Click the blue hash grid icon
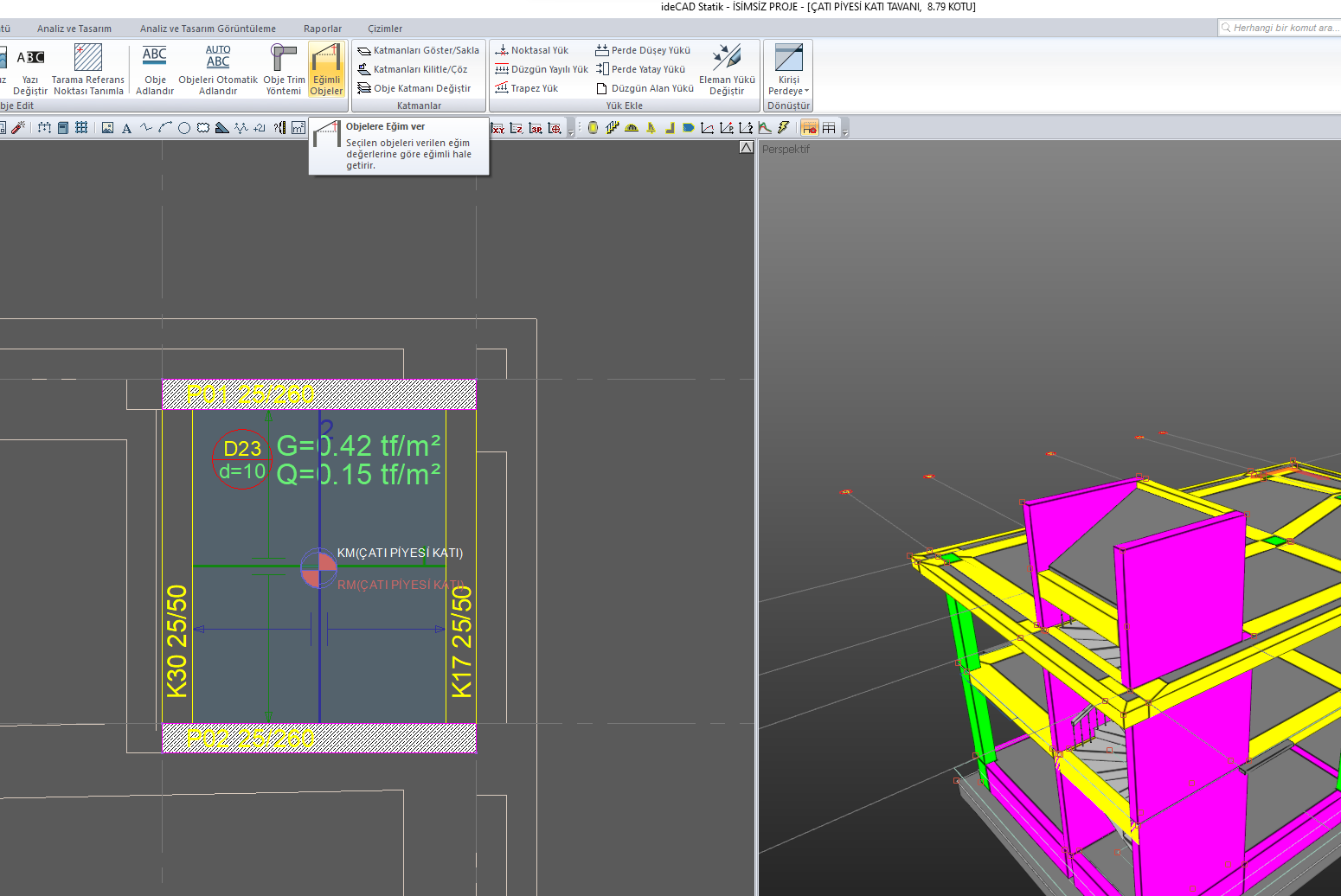Image resolution: width=1341 pixels, height=896 pixels. tap(81, 128)
